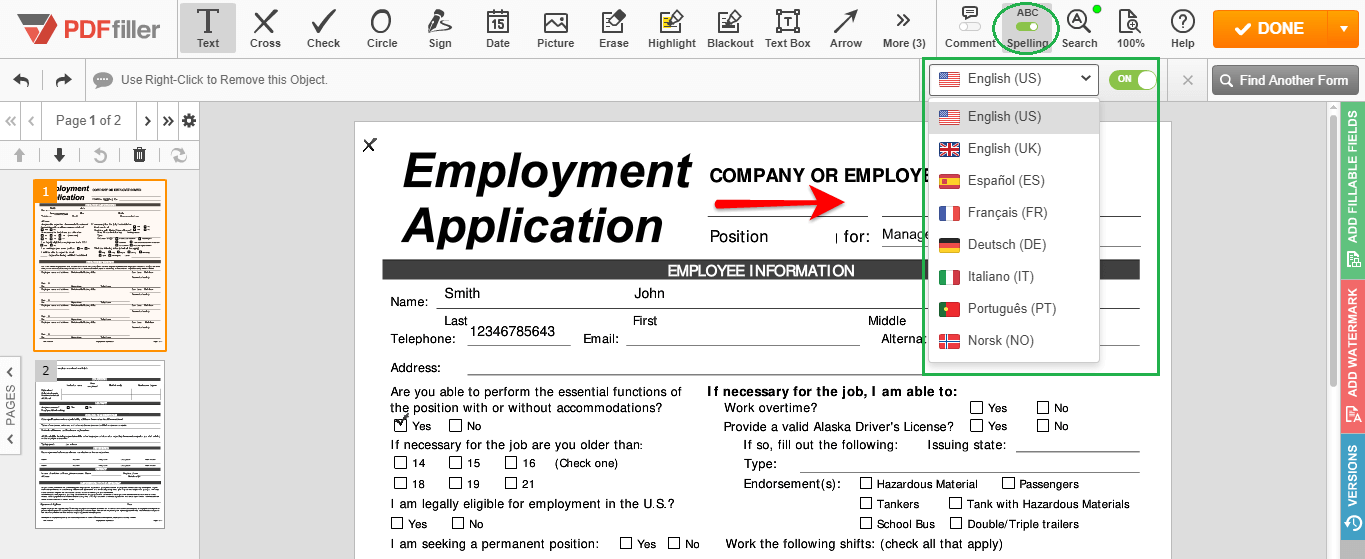1365x559 pixels.
Task: Check the Passengers endorsement box
Action: click(x=1008, y=483)
